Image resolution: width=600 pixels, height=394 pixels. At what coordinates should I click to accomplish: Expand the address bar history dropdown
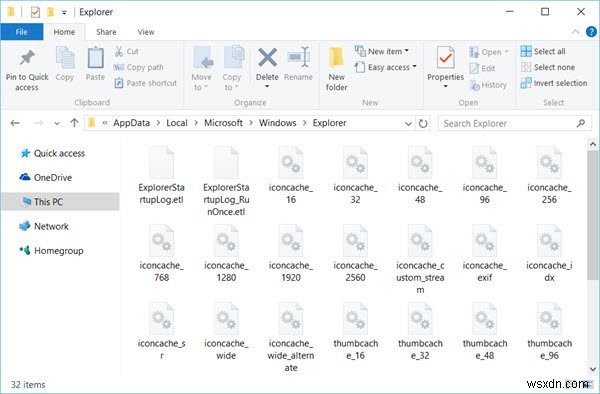pyautogui.click(x=408, y=124)
